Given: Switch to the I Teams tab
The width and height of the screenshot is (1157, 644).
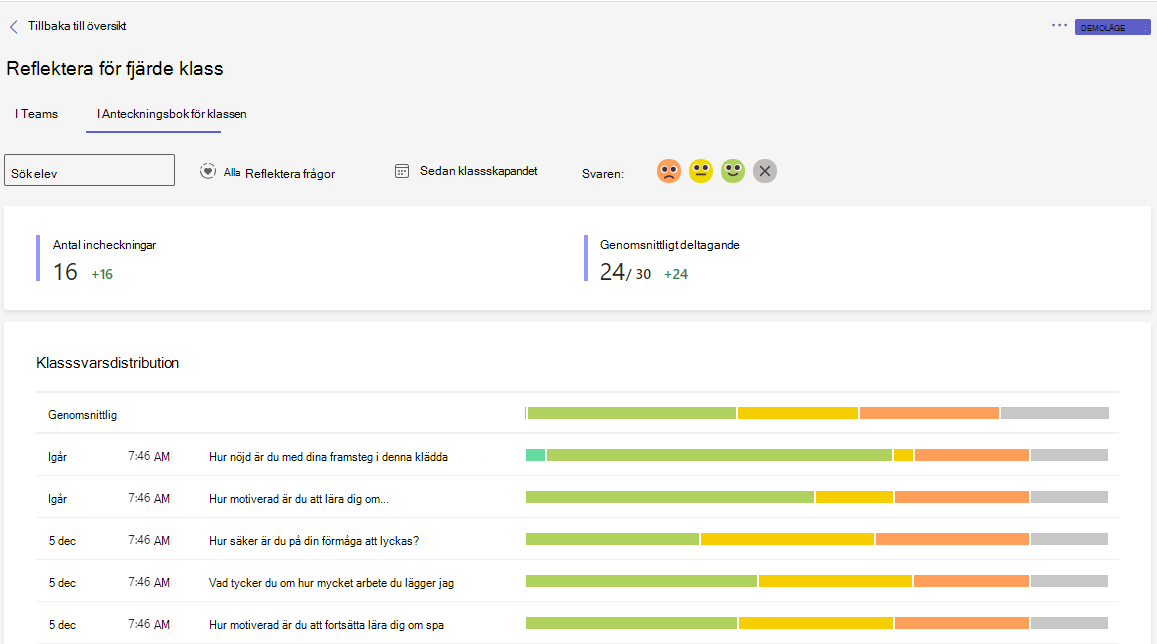Looking at the screenshot, I should tap(36, 114).
